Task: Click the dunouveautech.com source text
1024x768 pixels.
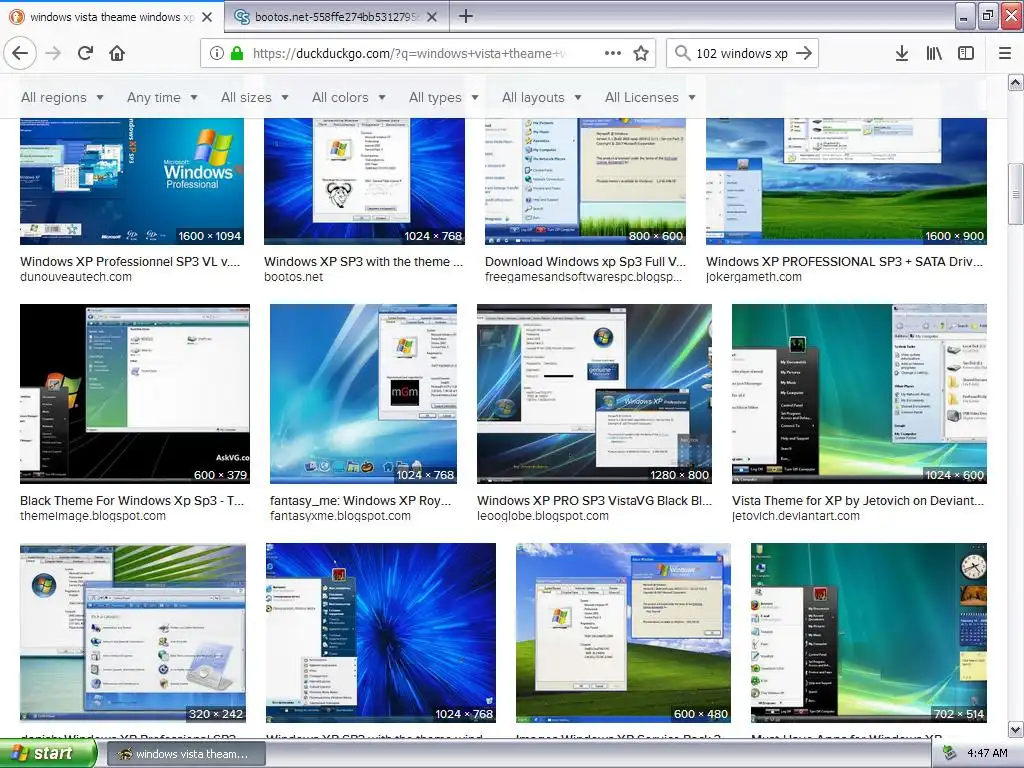Action: (76, 277)
